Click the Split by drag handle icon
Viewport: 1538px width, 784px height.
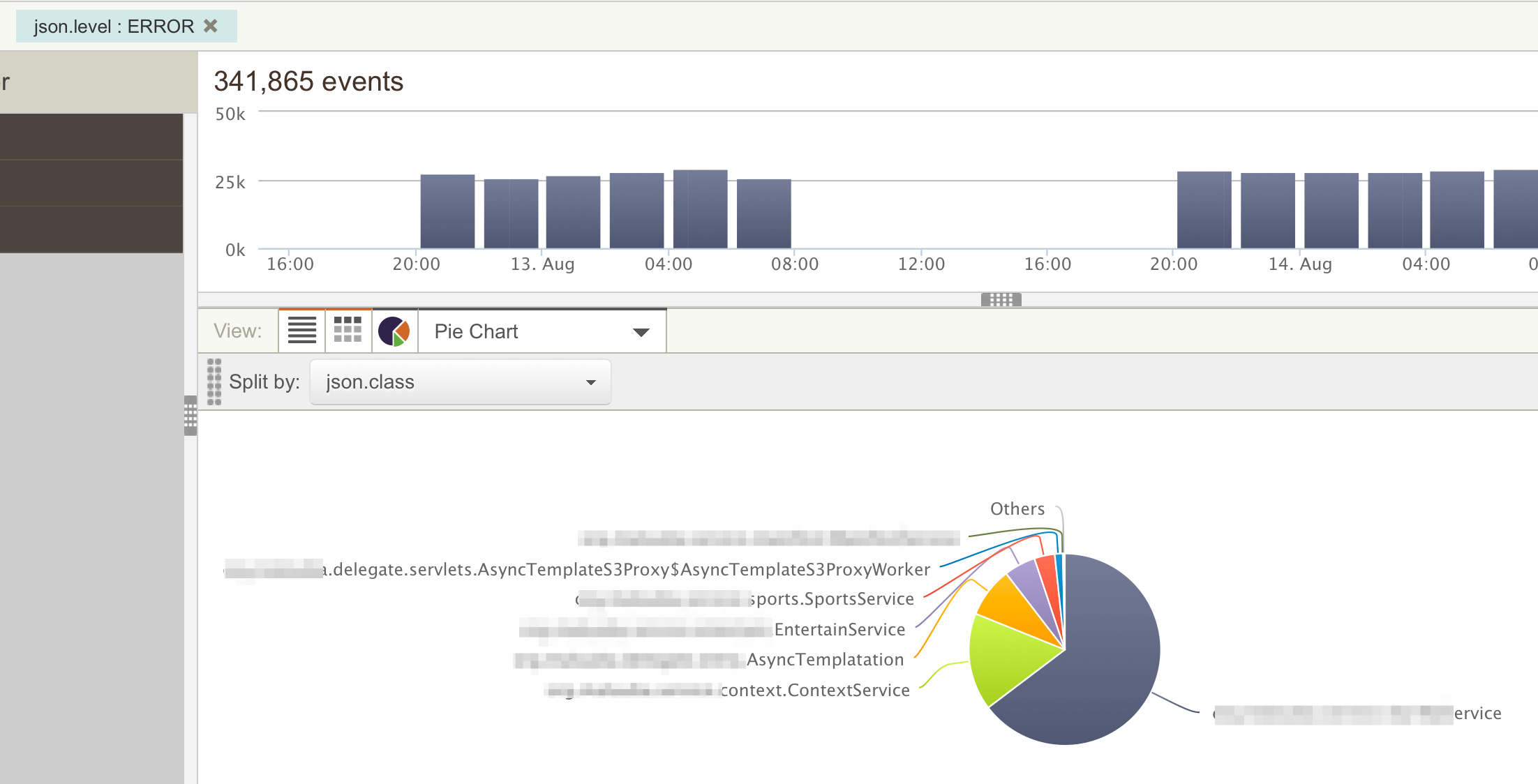(214, 382)
